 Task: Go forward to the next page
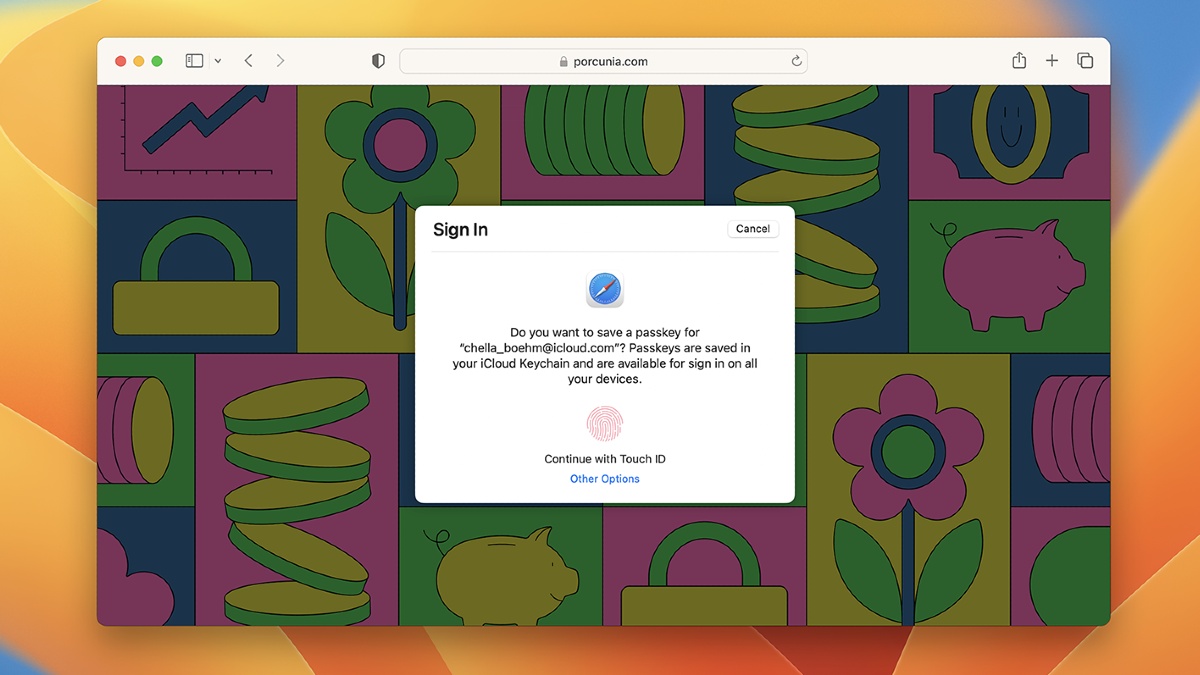click(280, 61)
